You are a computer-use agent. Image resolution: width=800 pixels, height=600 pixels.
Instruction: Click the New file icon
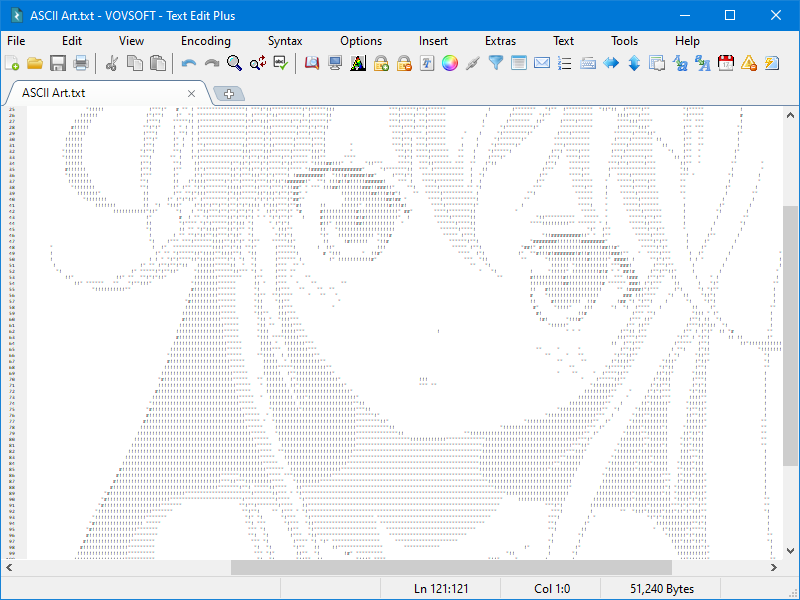tap(12, 63)
